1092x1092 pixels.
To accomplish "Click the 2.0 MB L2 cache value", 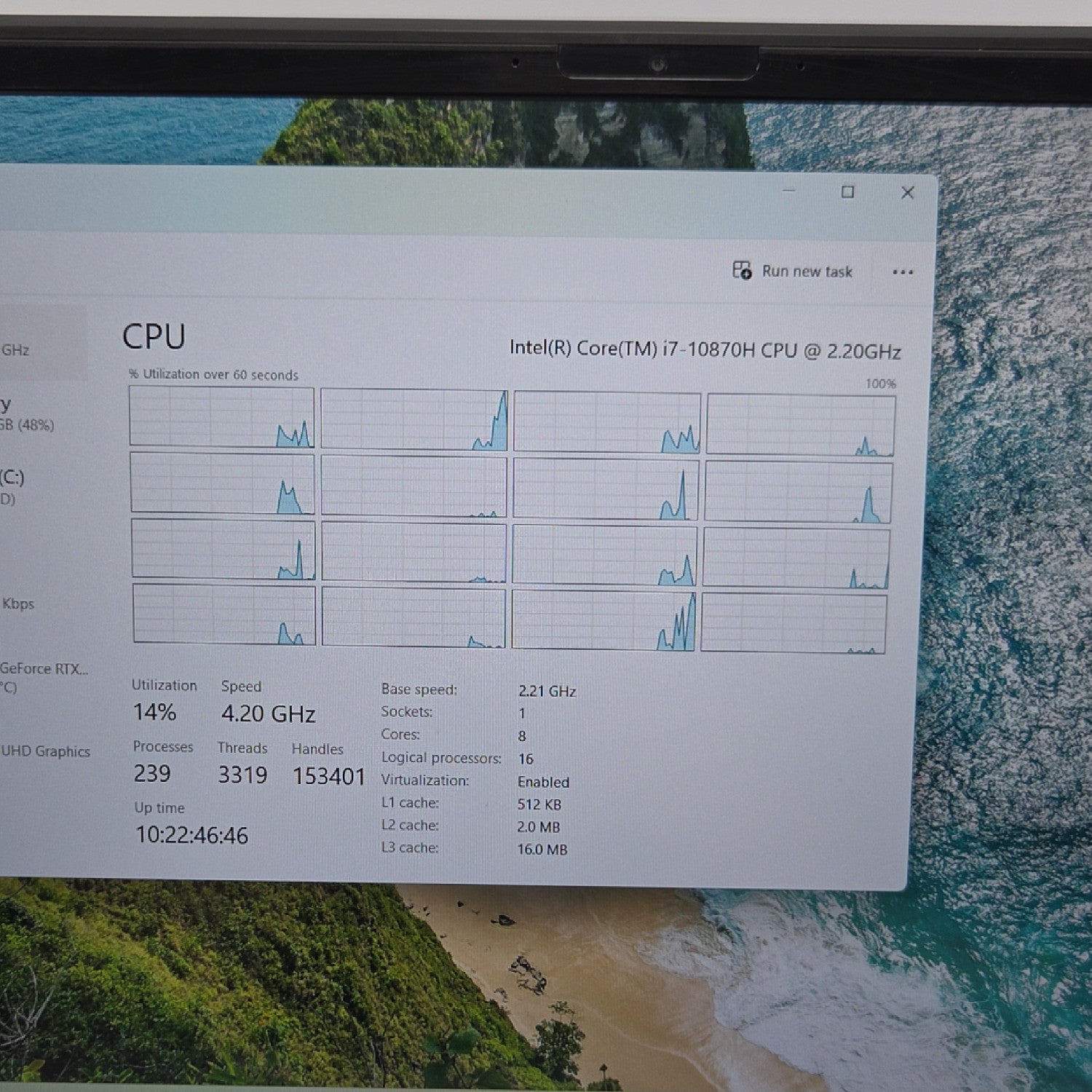I will point(538,827).
